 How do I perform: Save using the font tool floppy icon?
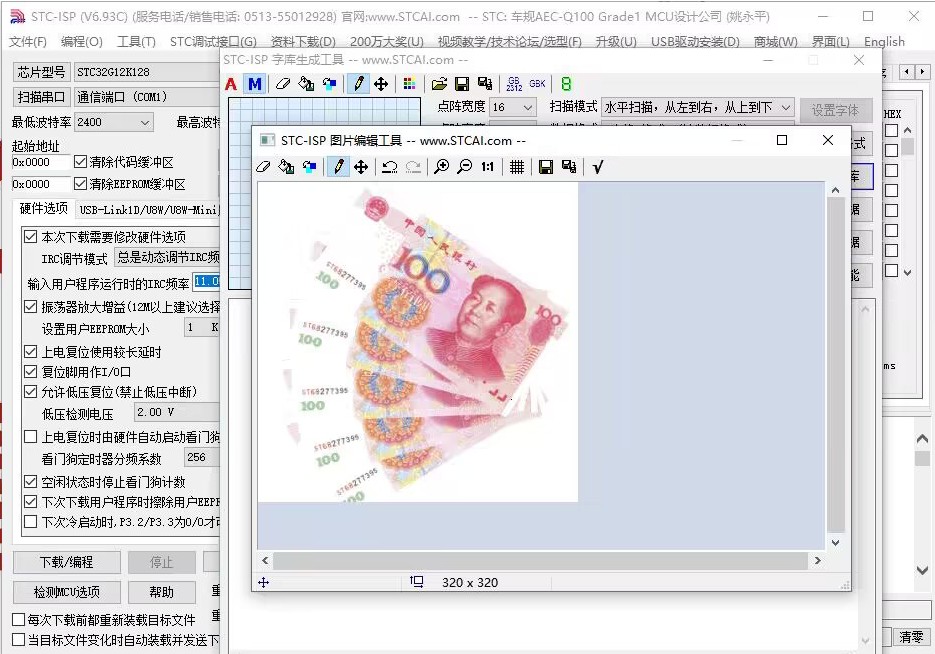pos(462,84)
